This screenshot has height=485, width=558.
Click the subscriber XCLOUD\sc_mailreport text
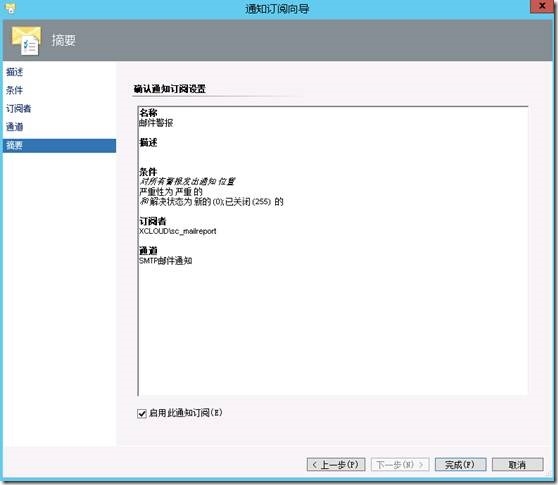[178, 231]
